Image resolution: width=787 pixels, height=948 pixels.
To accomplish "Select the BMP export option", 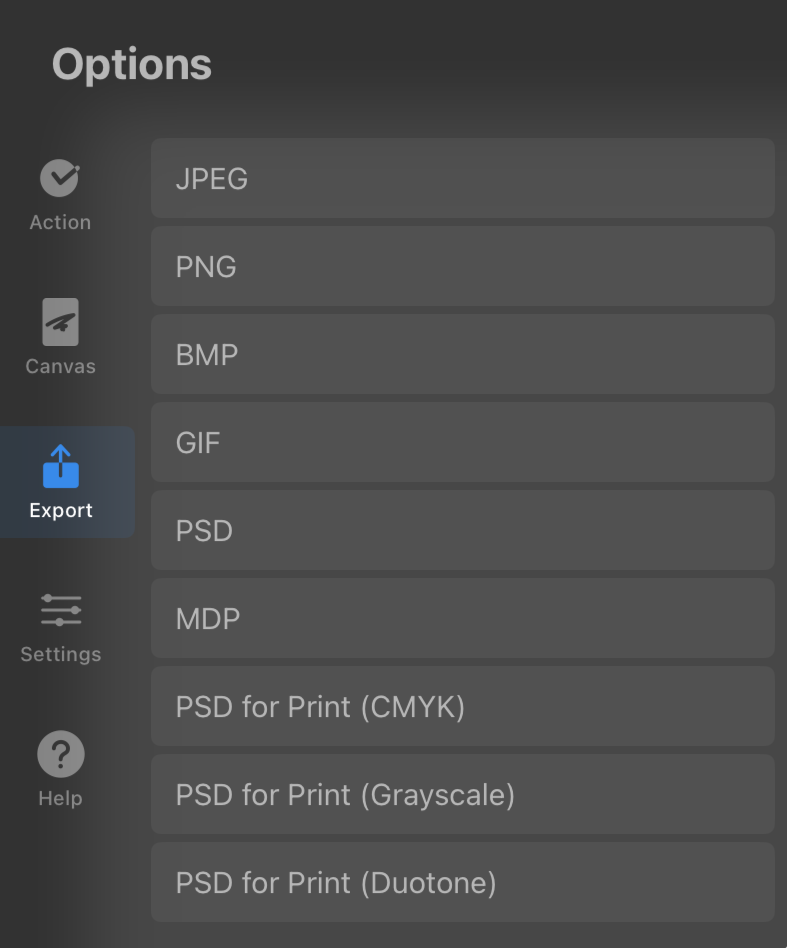I will (463, 354).
